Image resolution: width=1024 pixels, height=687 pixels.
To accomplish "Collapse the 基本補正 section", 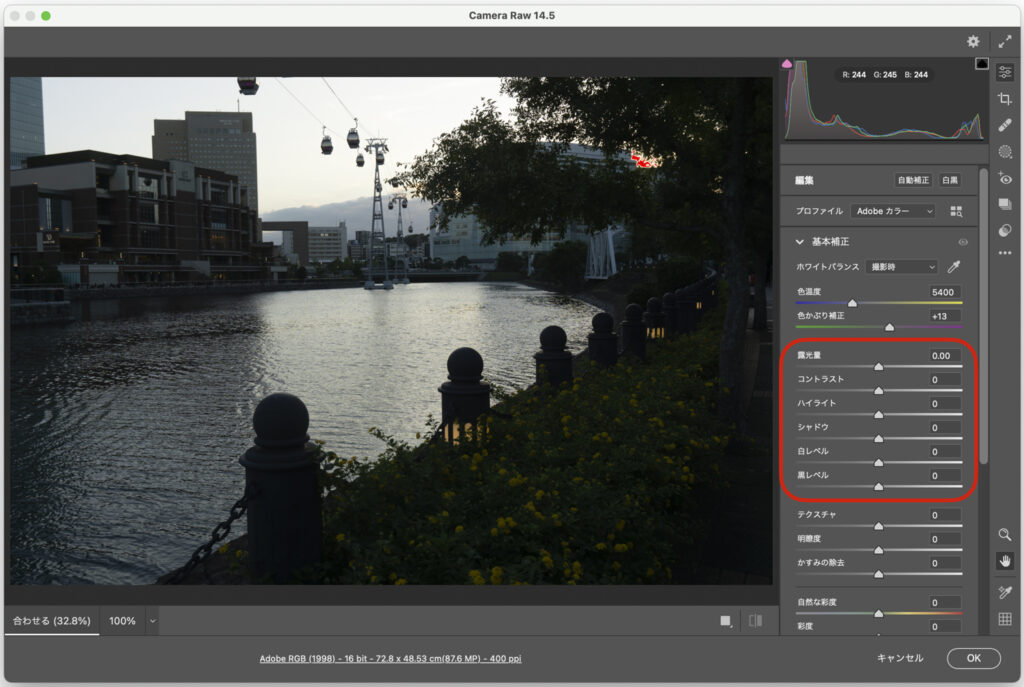I will [799, 242].
